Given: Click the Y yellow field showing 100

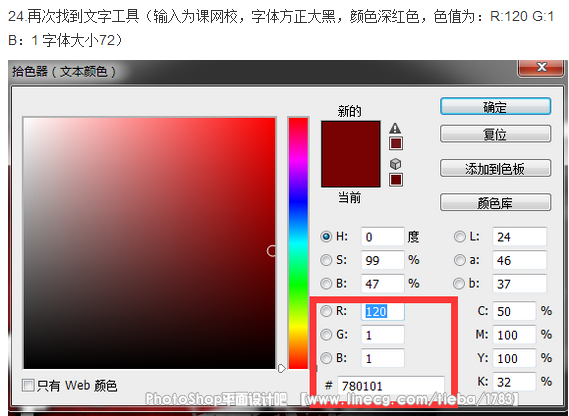Looking at the screenshot, I should click(514, 358).
